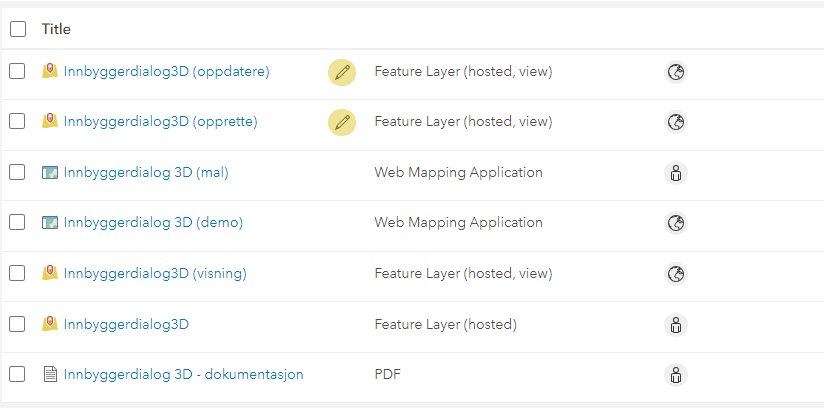824x408 pixels.
Task: Click the PDF document icon beside Innbyggerdialog 3D - dokumentasjon
Action: (50, 374)
